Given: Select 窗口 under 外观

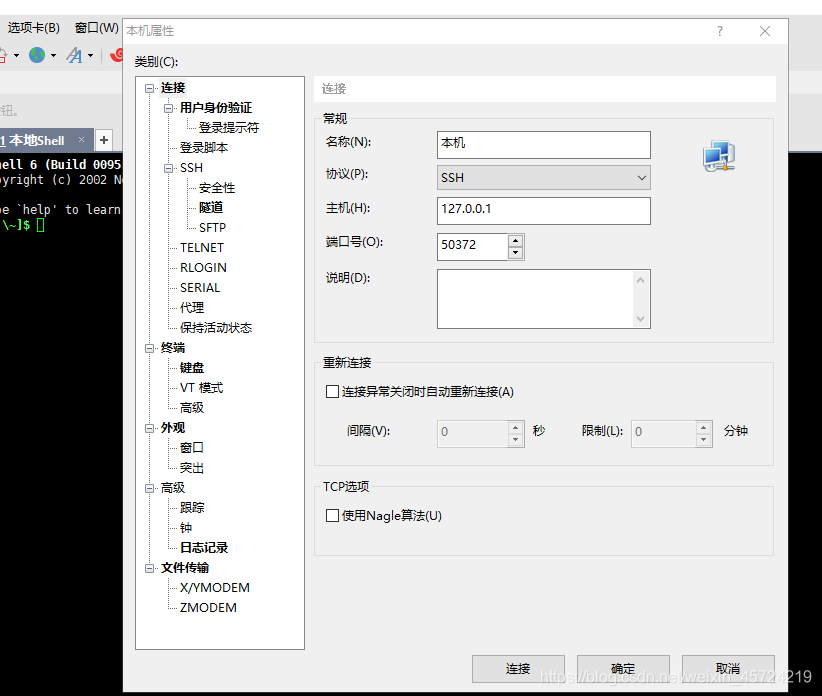Looking at the screenshot, I should 192,448.
